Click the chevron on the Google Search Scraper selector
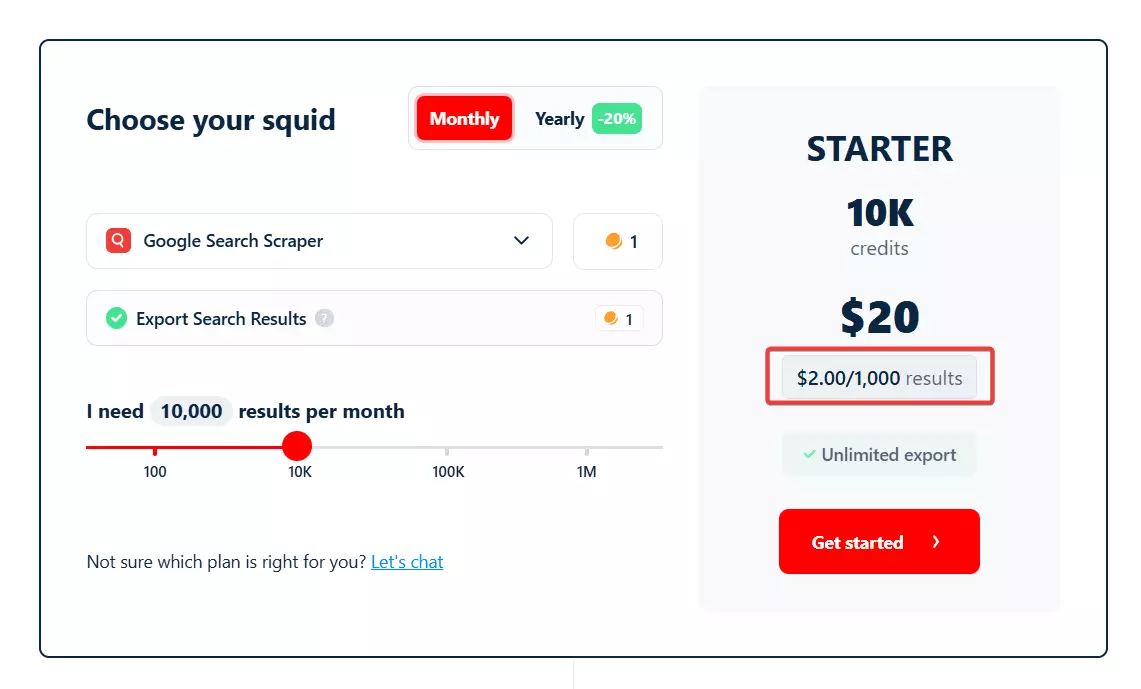 pos(521,241)
